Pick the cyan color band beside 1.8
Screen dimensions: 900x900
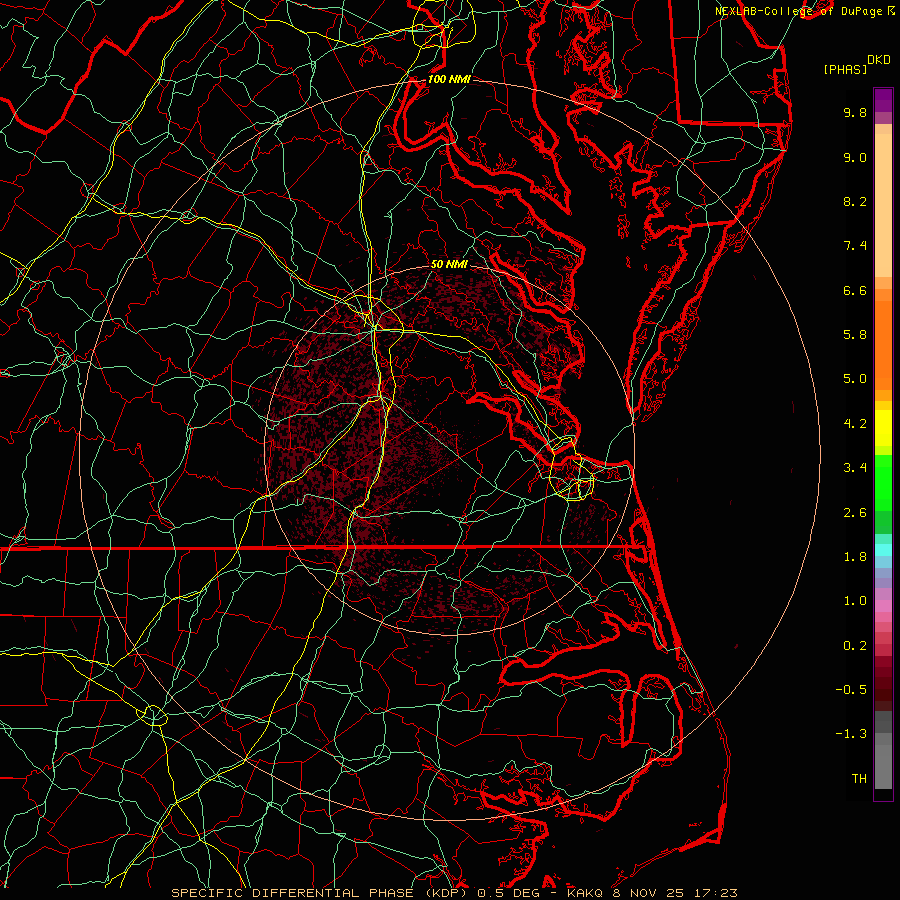click(x=883, y=550)
